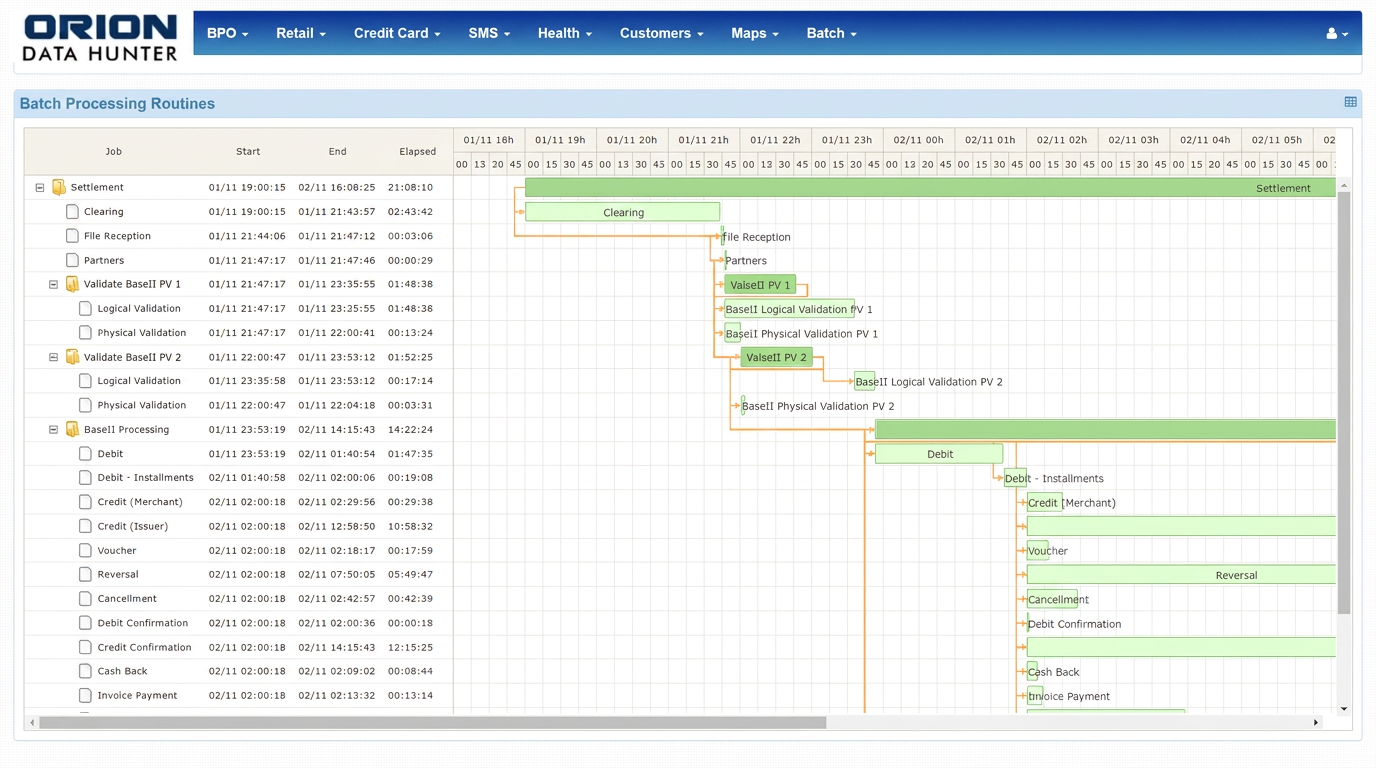Click the Invoice Payment document icon
The height and width of the screenshot is (768, 1376).
[85, 695]
